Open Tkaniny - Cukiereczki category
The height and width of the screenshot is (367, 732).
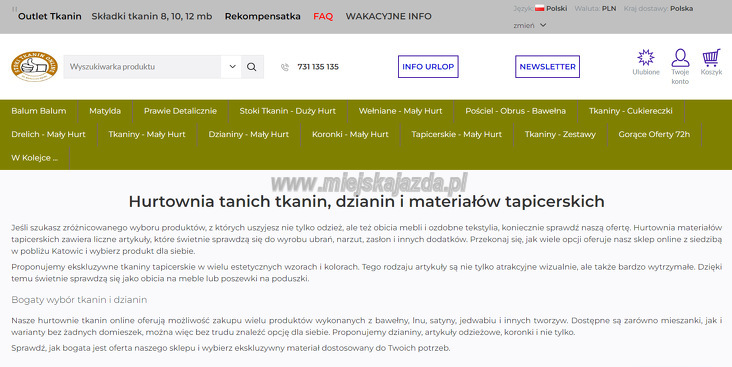631,111
